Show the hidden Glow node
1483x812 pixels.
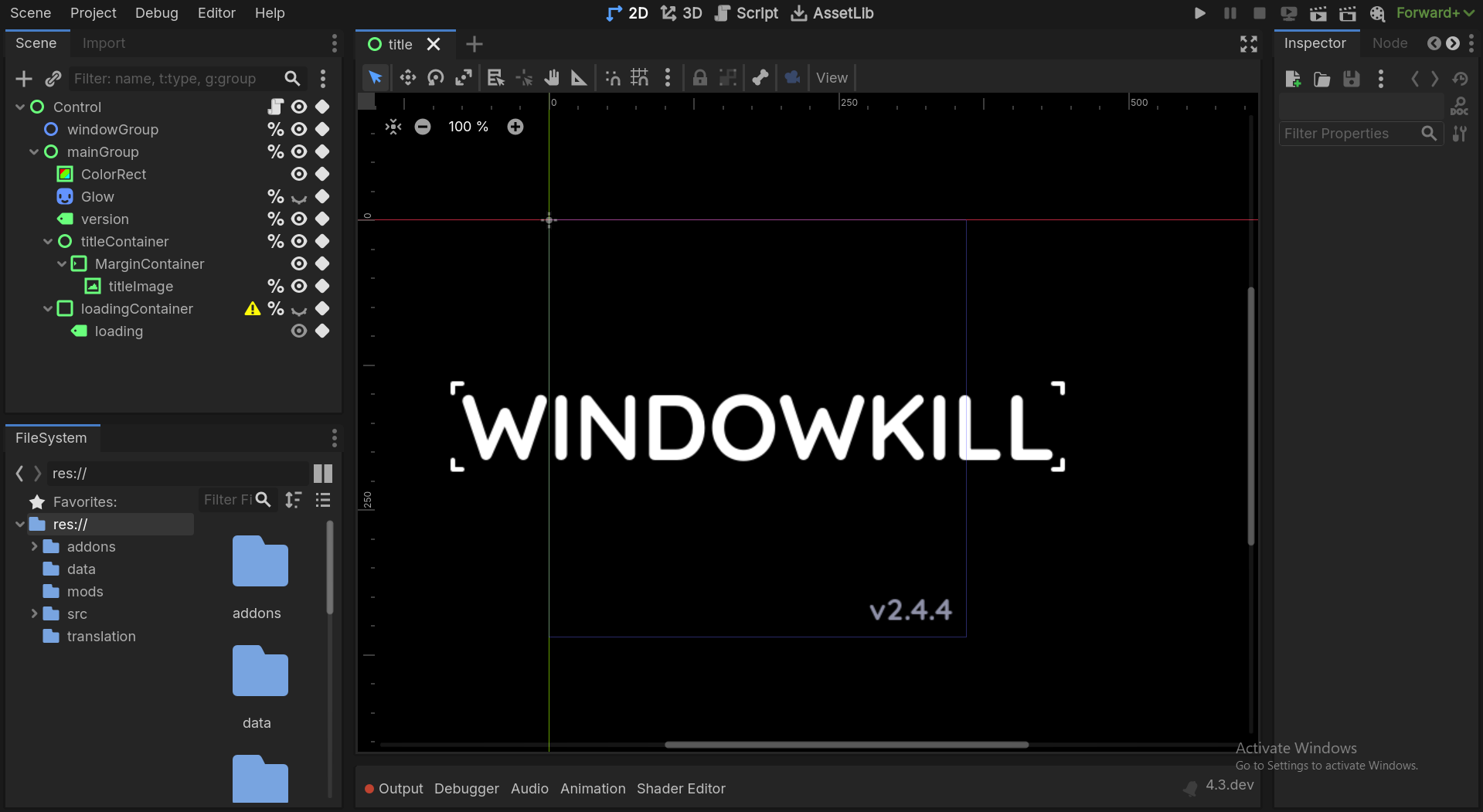click(299, 197)
